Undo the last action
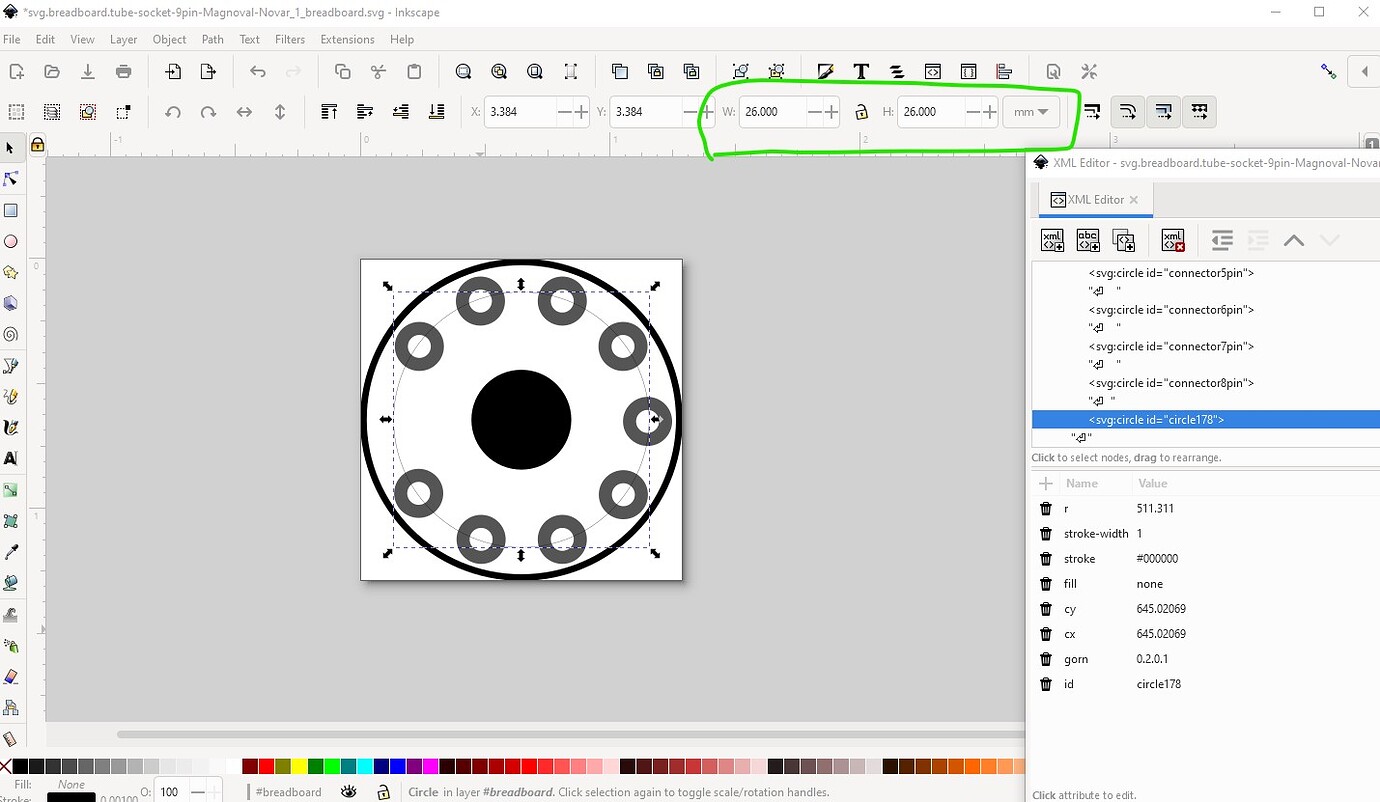 point(258,71)
